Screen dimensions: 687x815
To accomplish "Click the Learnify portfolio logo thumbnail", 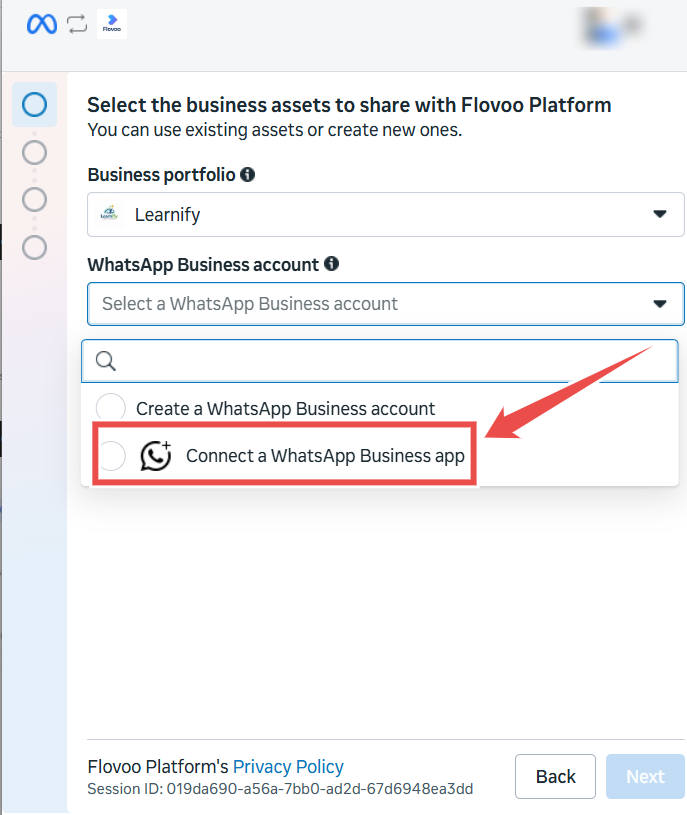I will pos(109,214).
